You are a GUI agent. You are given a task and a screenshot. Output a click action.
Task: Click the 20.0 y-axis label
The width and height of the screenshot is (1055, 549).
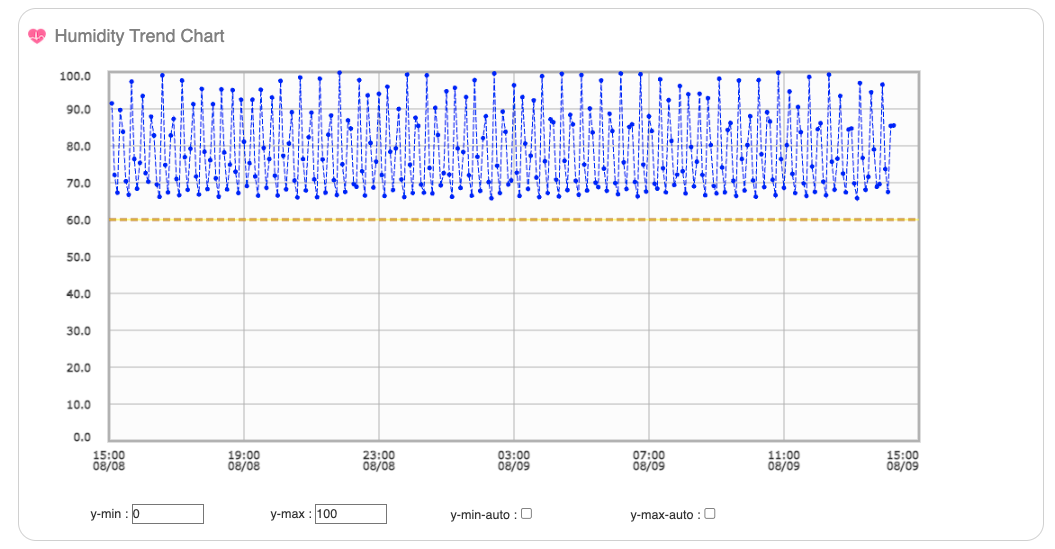[78, 368]
